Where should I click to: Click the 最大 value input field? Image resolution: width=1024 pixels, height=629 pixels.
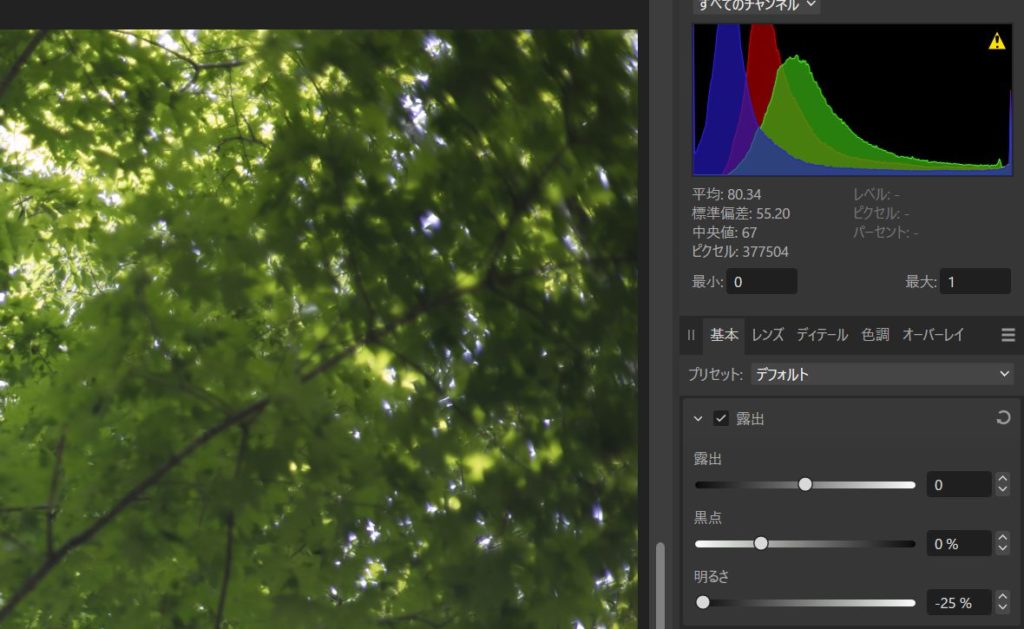coord(975,282)
